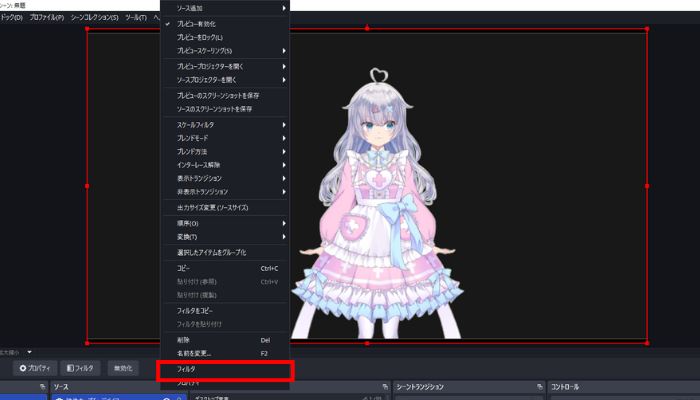Click the フィルタ button in the source toolbar
The width and height of the screenshot is (700, 400).
(80, 368)
